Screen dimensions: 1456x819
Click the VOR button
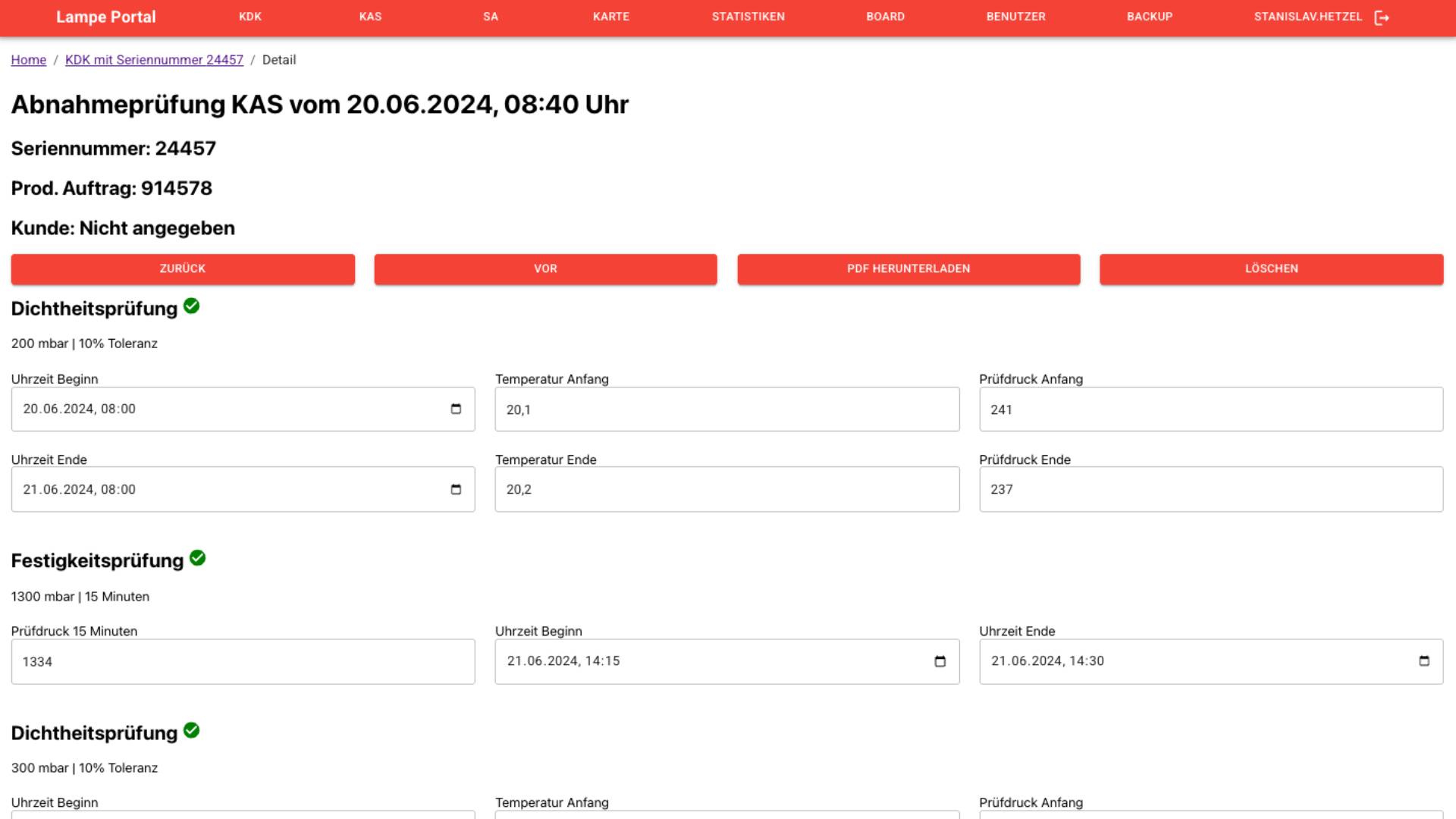[x=544, y=268]
